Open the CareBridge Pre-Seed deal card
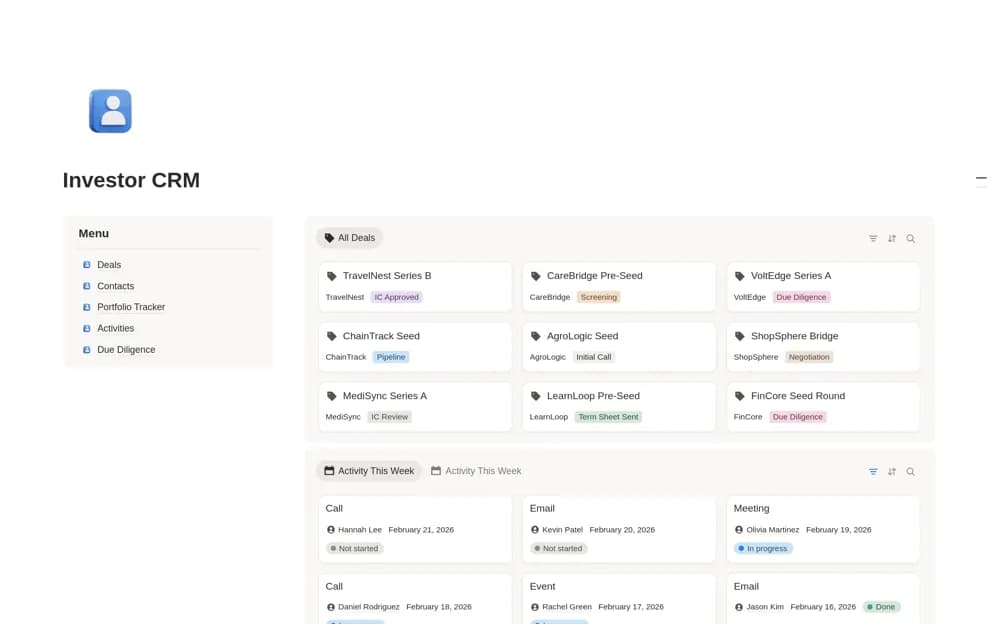1000x624 pixels. coord(619,286)
